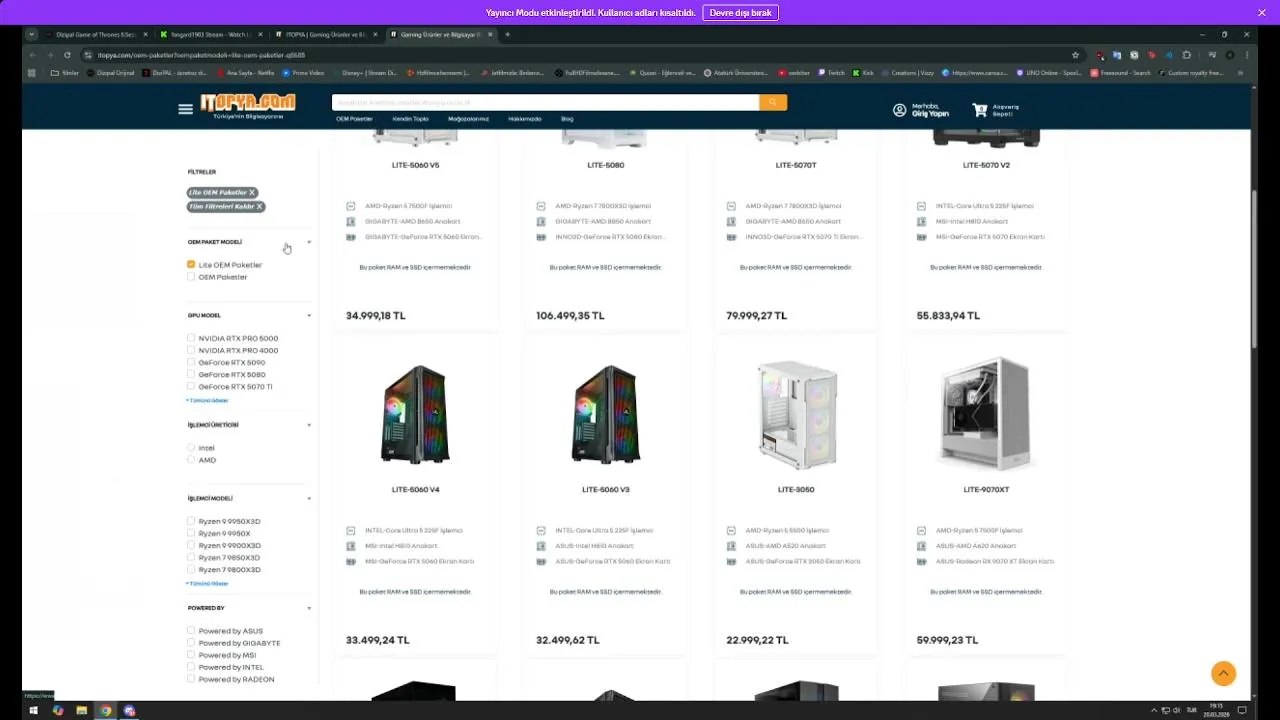
Task: Check the NVIDIA RTX PRO 5000 filter
Action: click(191, 339)
